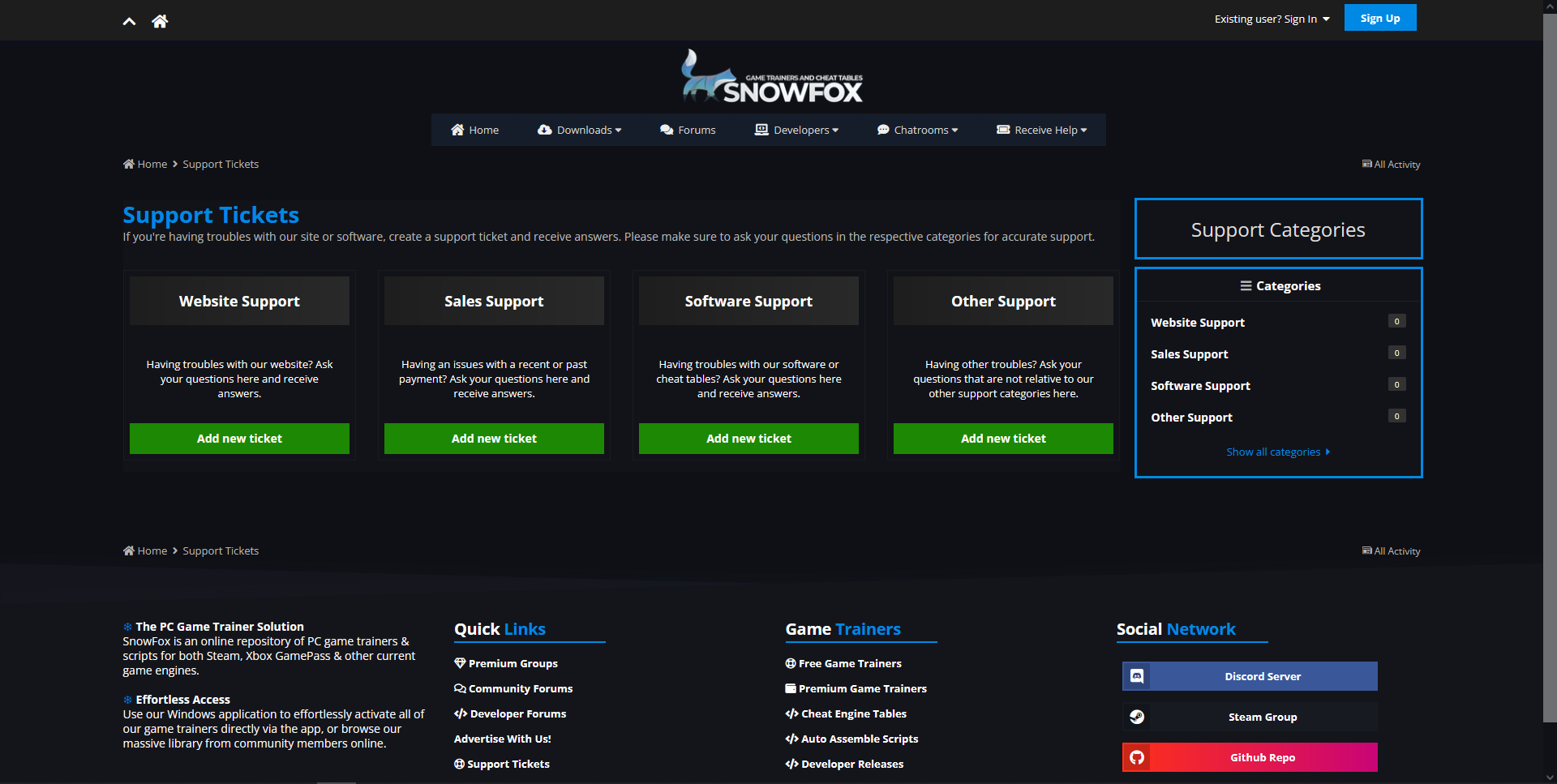This screenshot has height=784, width=1557.
Task: Click the scrollbar down arrow
Action: click(x=1550, y=778)
